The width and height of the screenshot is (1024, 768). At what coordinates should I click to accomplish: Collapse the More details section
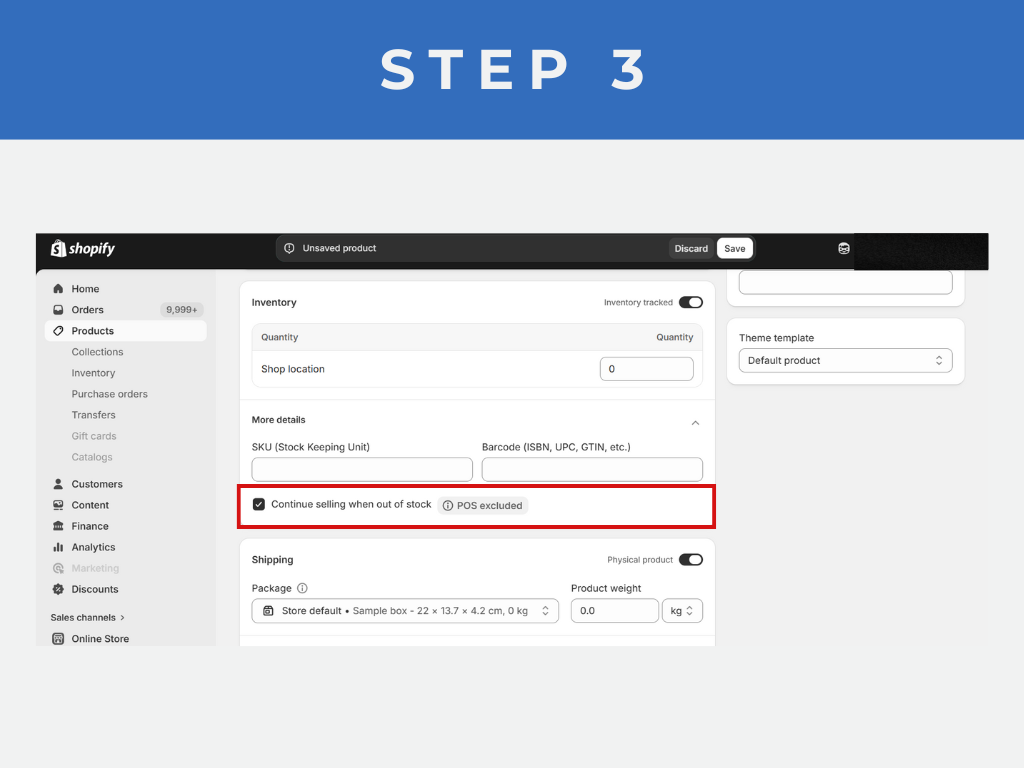695,423
